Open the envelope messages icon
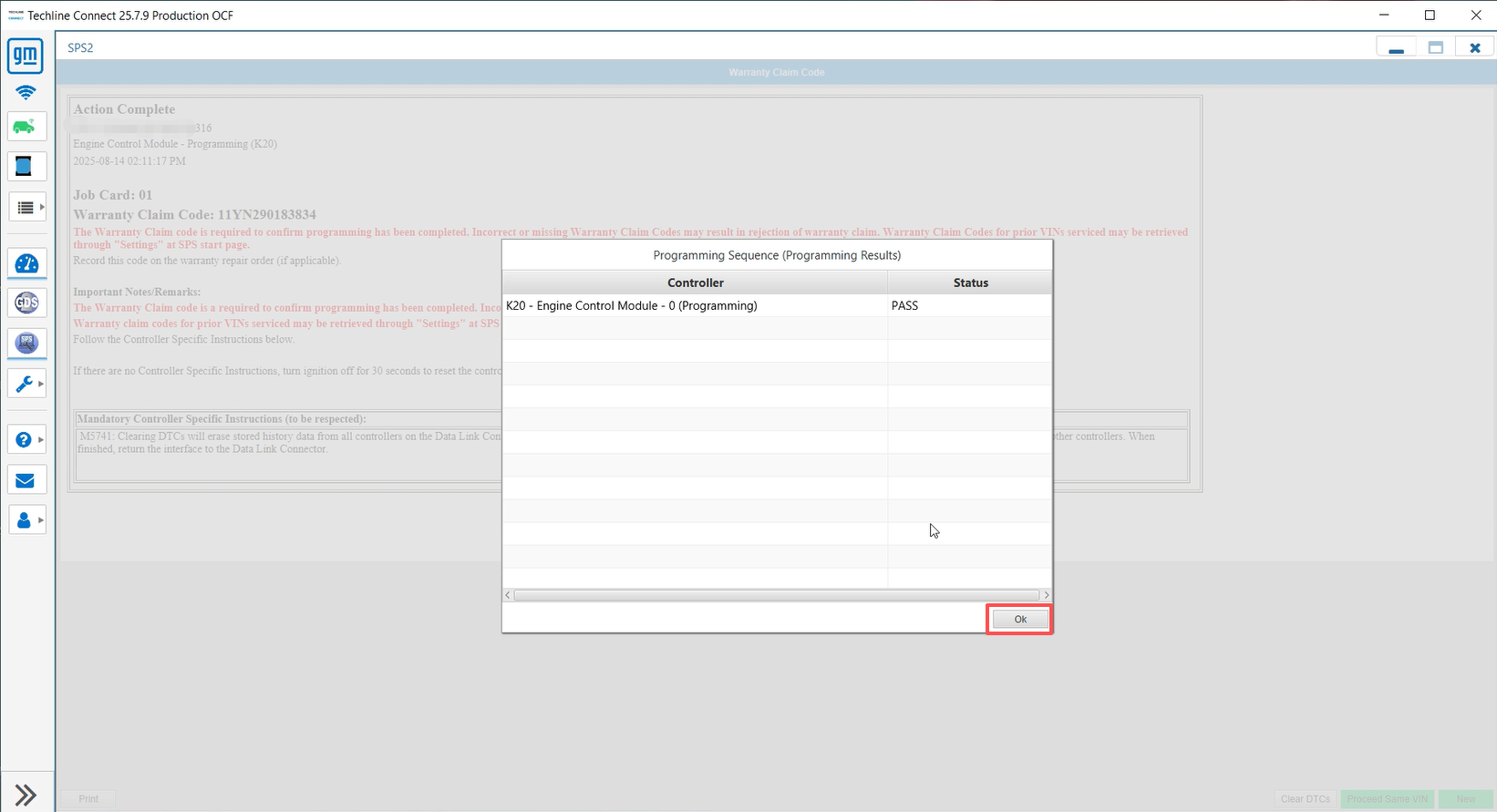The width and height of the screenshot is (1497, 812). pos(26,480)
